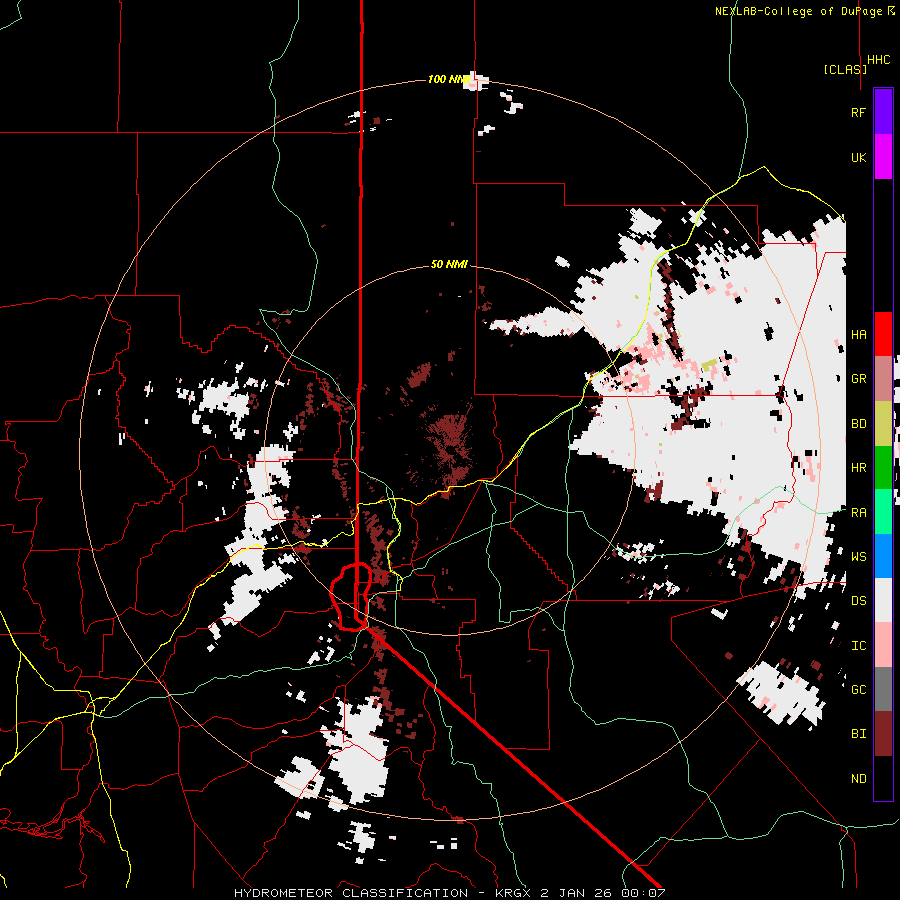Click the RF legend label
The width and height of the screenshot is (900, 900).
click(x=858, y=112)
